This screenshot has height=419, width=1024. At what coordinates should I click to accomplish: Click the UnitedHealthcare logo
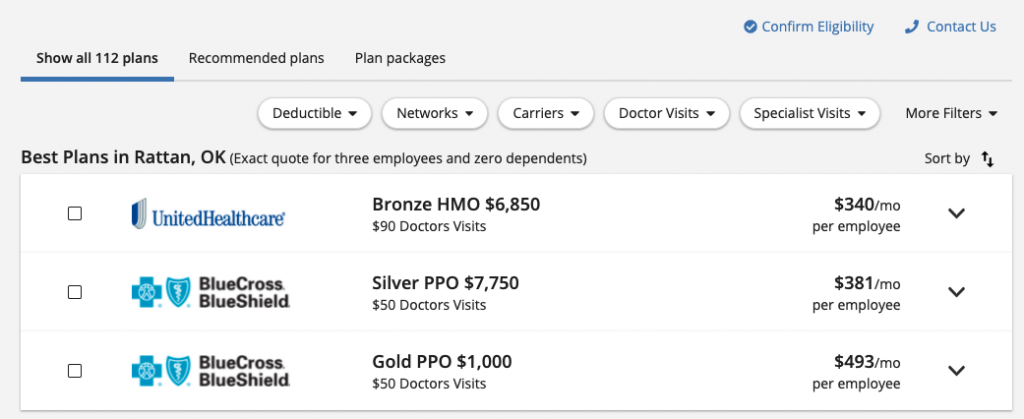208,213
